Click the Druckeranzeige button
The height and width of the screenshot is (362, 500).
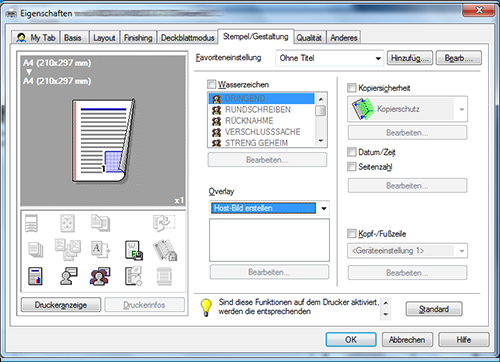(x=61, y=305)
